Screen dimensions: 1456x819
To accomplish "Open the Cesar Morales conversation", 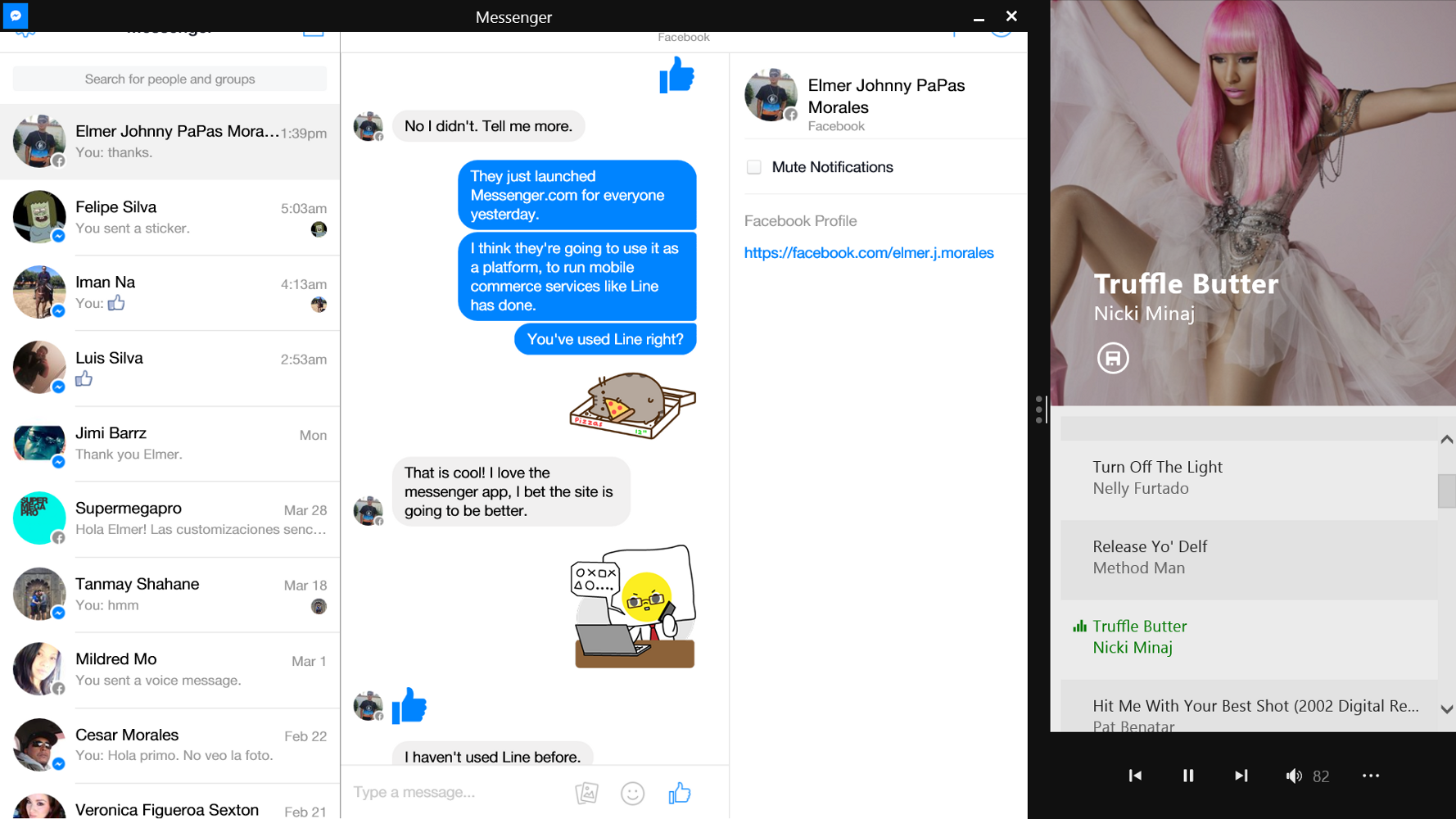I will tap(170, 744).
